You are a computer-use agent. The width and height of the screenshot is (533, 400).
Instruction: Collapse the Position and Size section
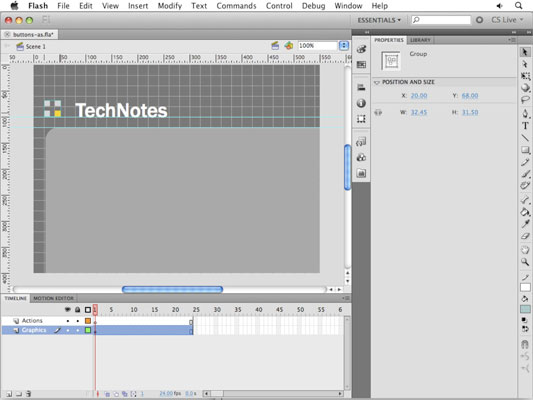tap(377, 82)
